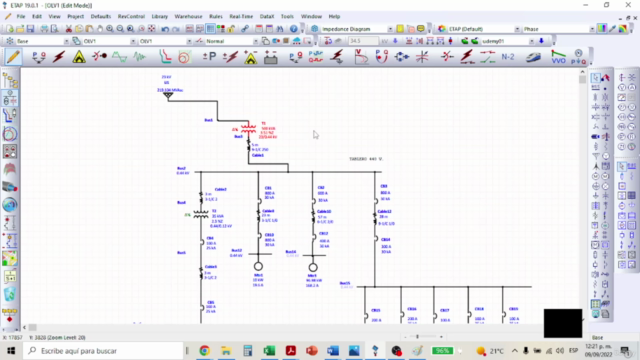Select the Mtr1 motor symbol

[x=258, y=267]
